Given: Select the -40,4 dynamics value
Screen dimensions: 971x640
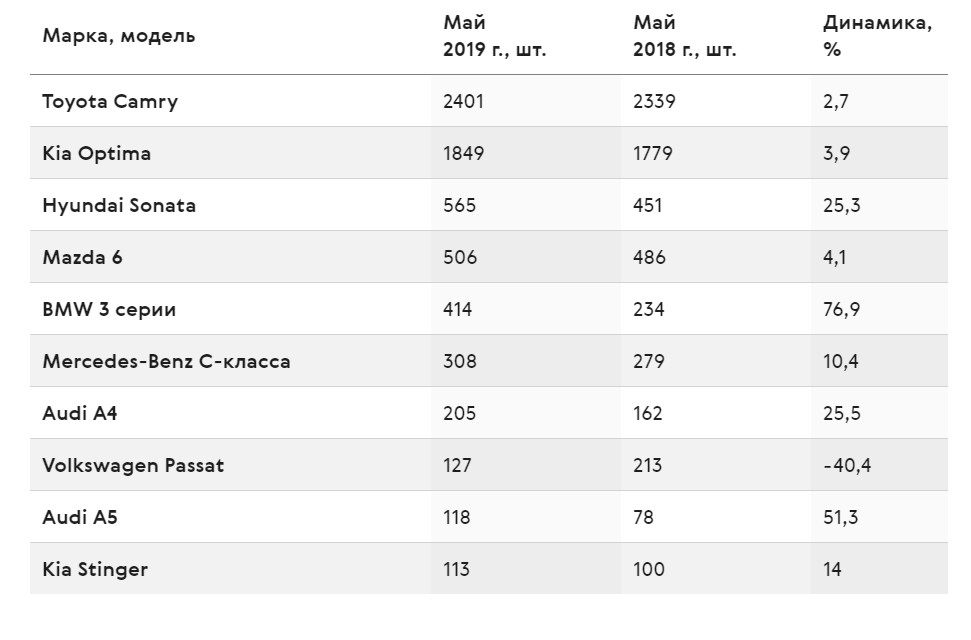Looking at the screenshot, I should (x=847, y=465).
